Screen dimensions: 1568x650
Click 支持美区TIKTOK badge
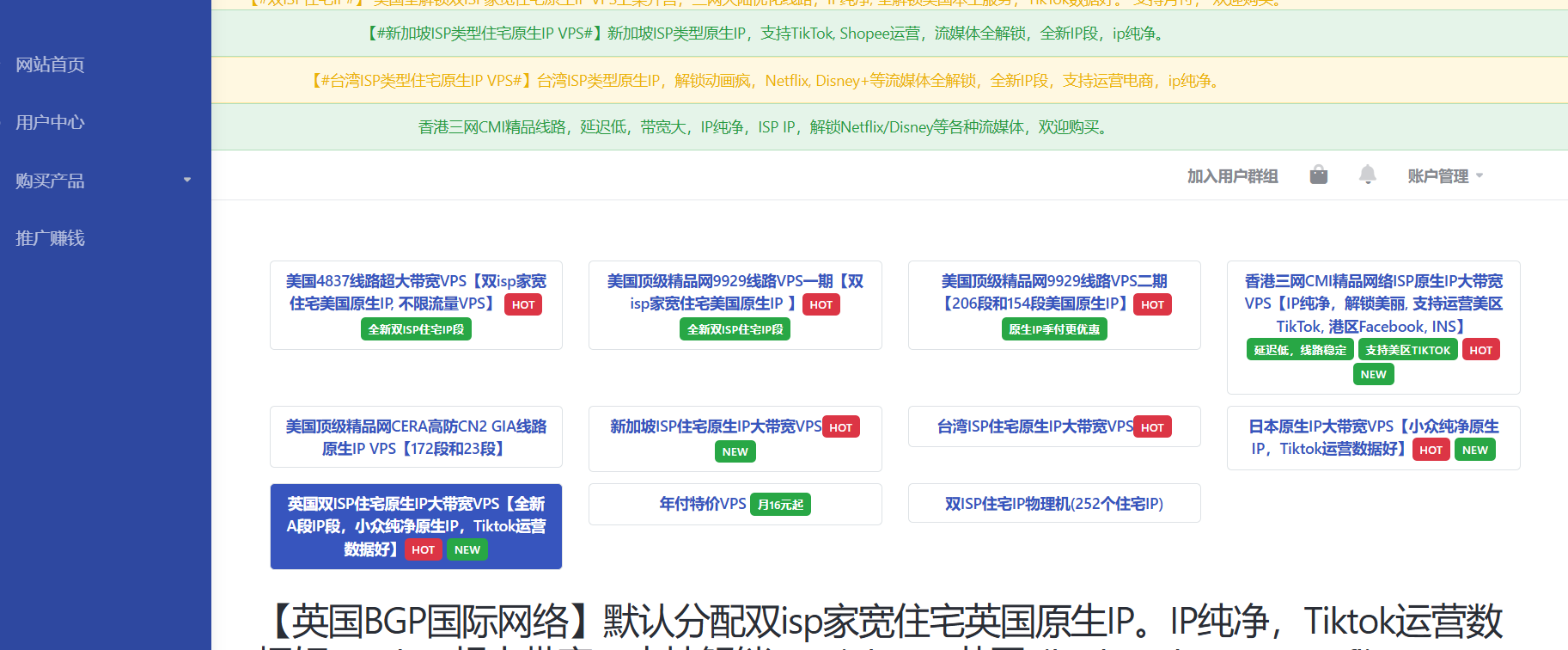(x=1407, y=350)
